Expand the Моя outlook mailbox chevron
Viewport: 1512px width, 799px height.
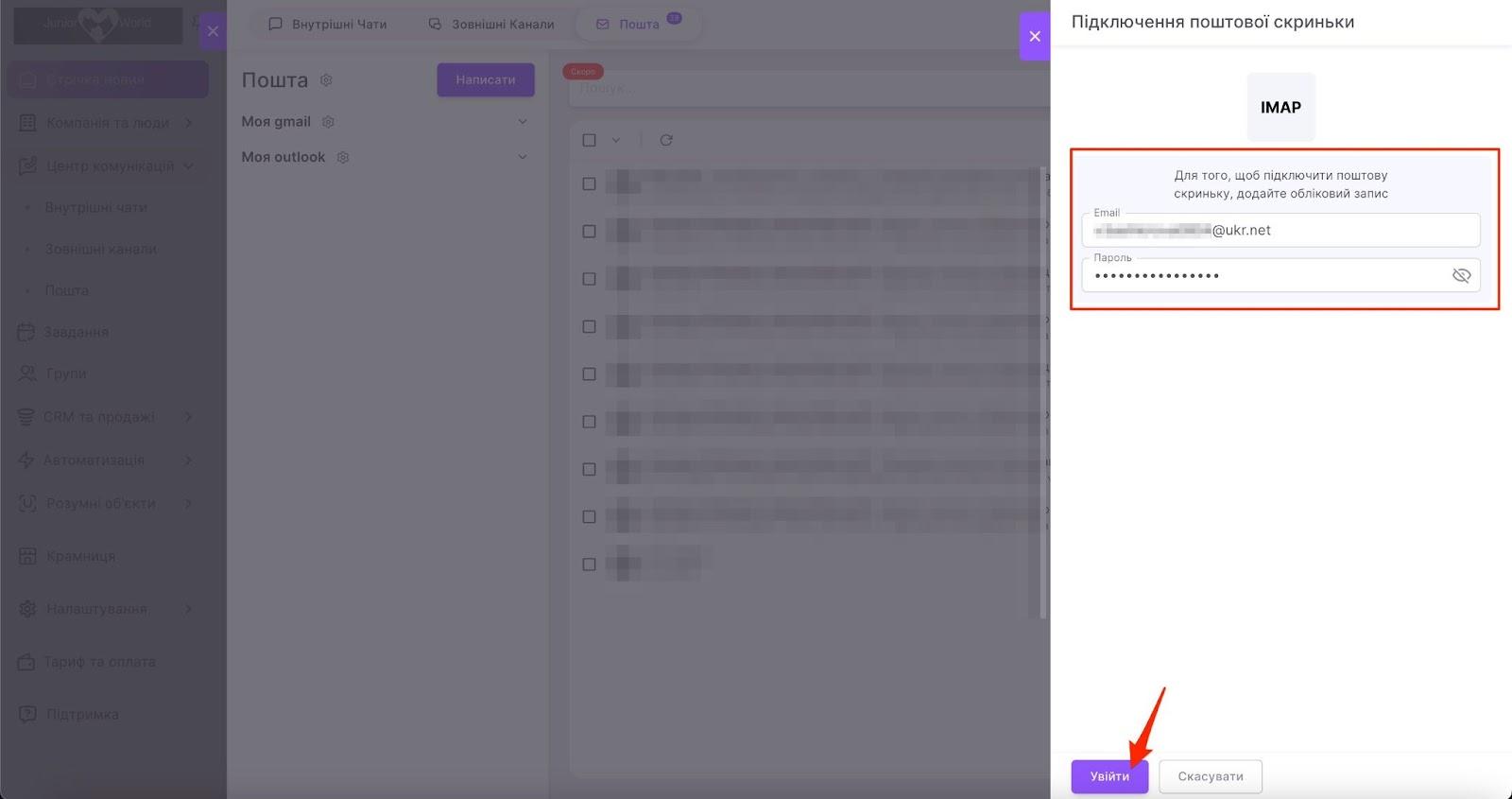(523, 157)
